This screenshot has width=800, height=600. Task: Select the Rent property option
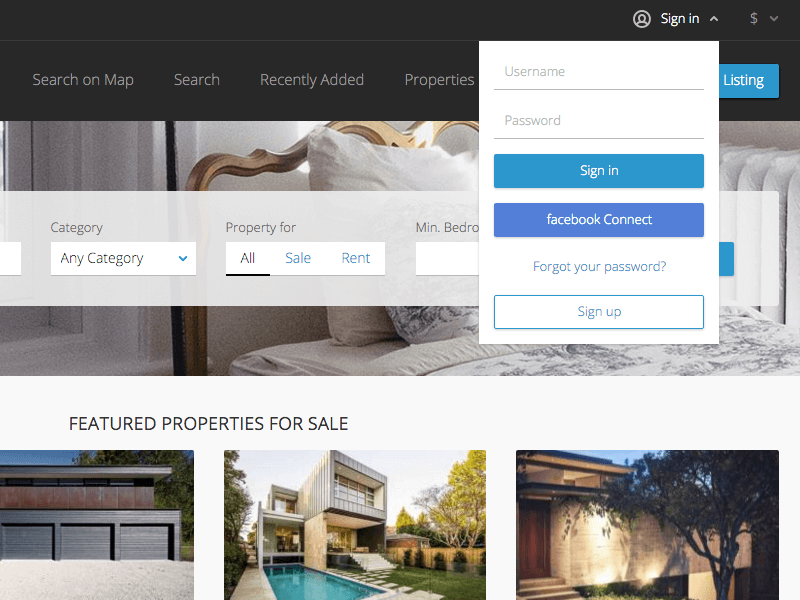tap(356, 259)
